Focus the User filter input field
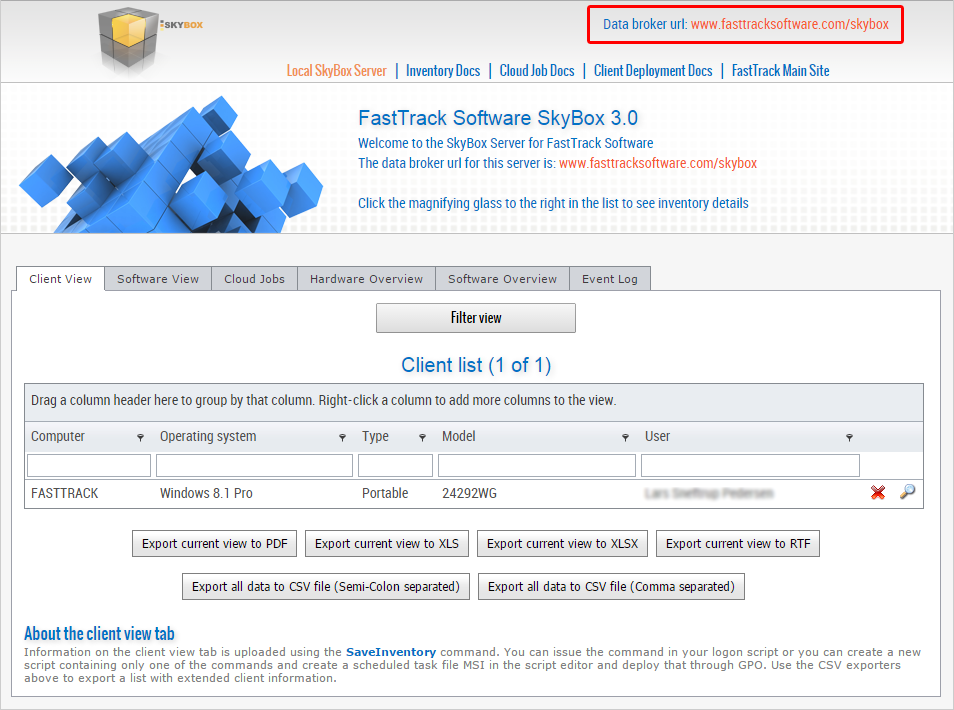Image resolution: width=954 pixels, height=710 pixels. click(x=750, y=465)
